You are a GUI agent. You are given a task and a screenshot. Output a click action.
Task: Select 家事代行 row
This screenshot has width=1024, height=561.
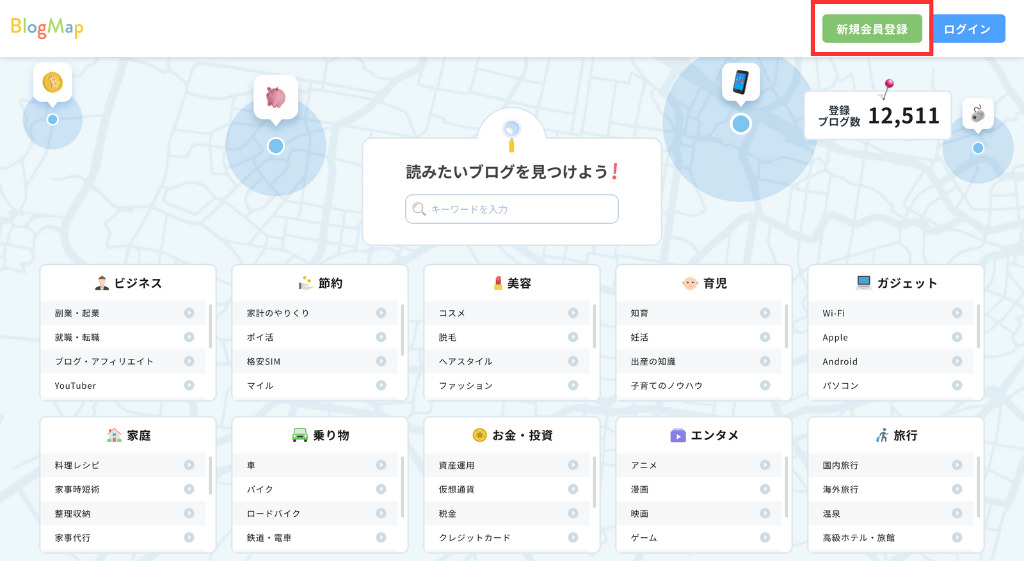click(124, 537)
